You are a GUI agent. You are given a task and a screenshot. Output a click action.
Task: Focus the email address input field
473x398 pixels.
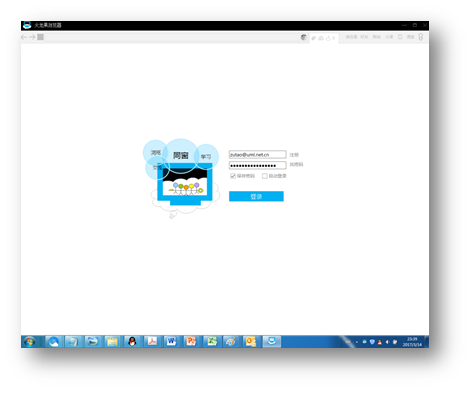tap(257, 155)
